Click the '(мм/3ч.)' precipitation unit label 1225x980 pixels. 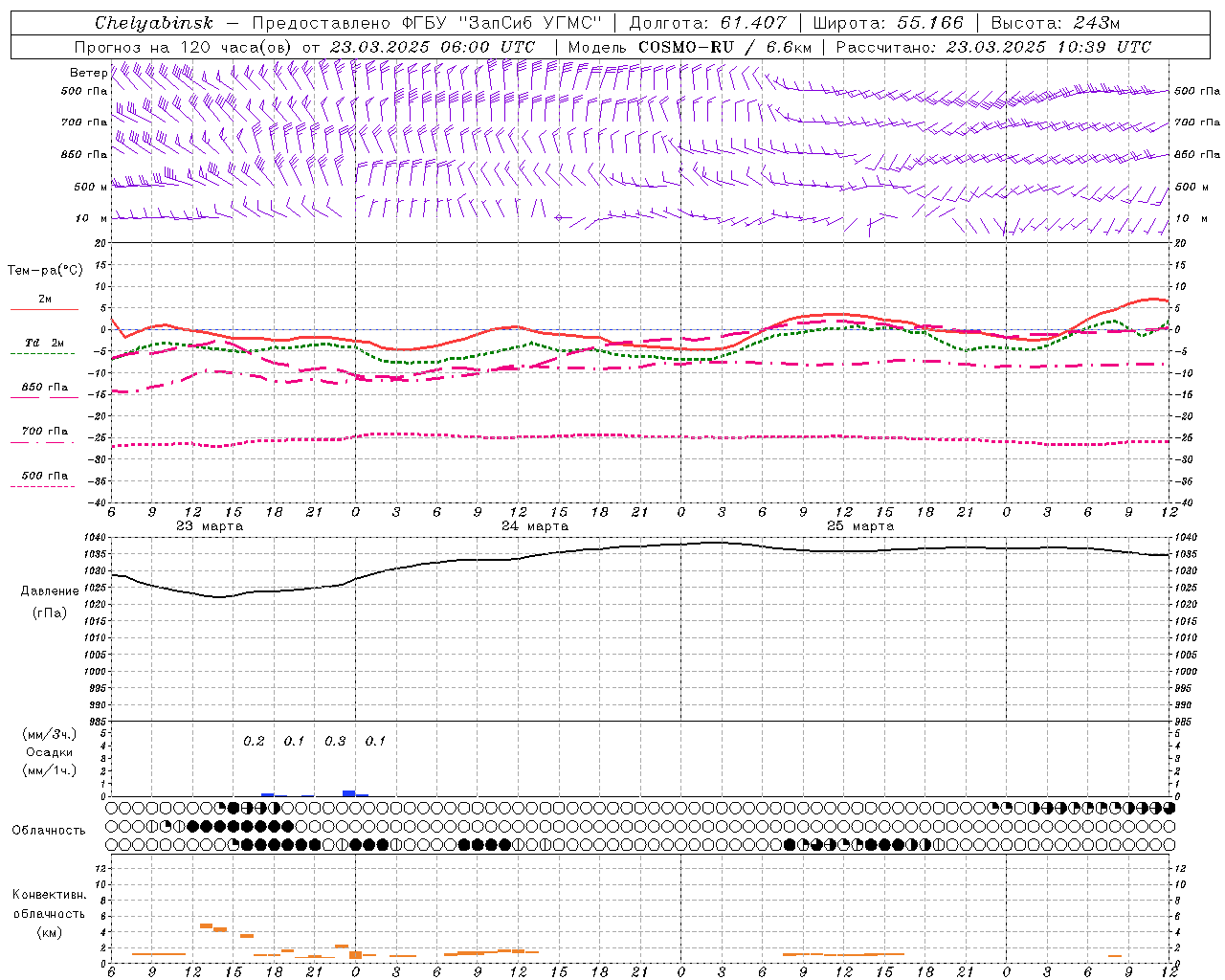tap(50, 735)
